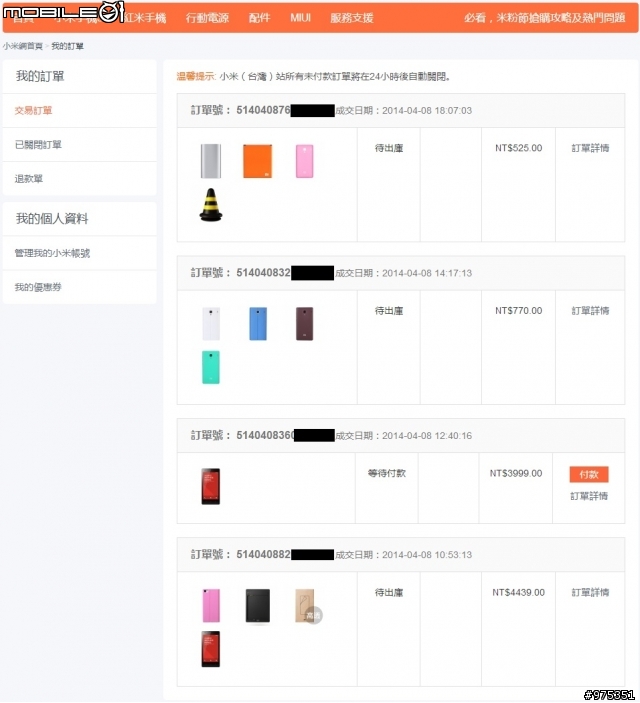Click the date 2014-04-08 18:07:03
Image resolution: width=640 pixels, height=703 pixels.
[x=427, y=111]
